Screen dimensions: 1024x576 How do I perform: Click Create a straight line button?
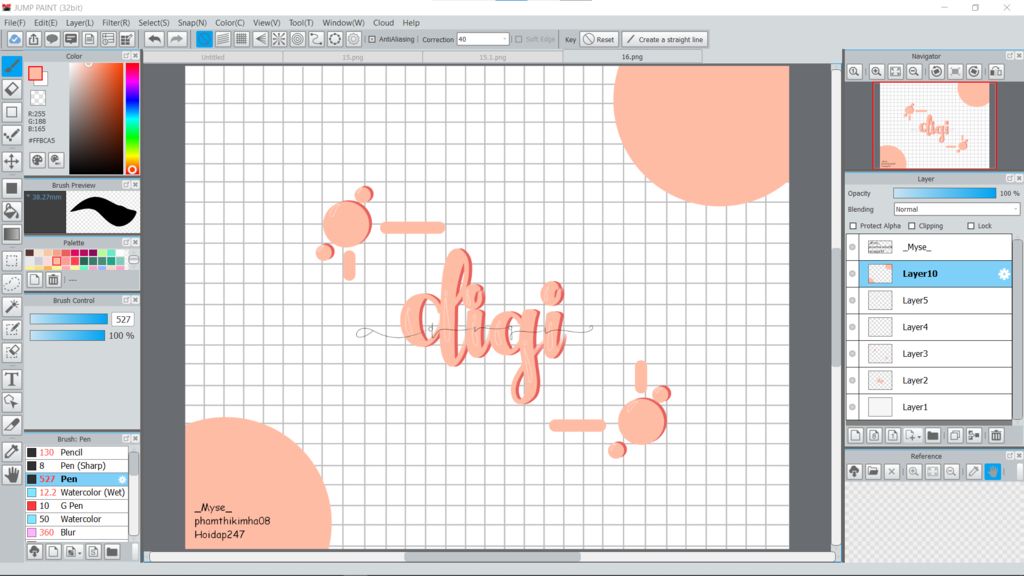(665, 39)
